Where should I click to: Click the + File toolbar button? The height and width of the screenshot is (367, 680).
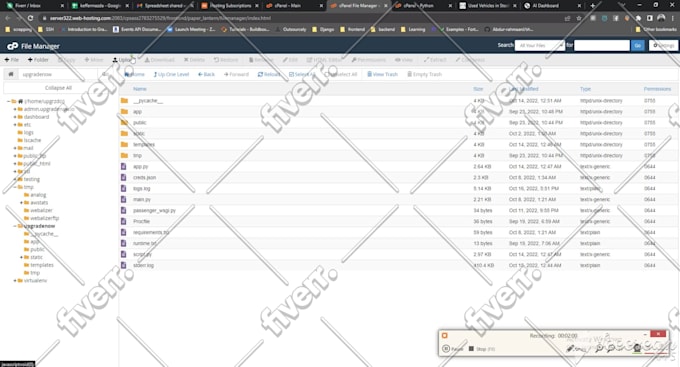pyautogui.click(x=12, y=60)
